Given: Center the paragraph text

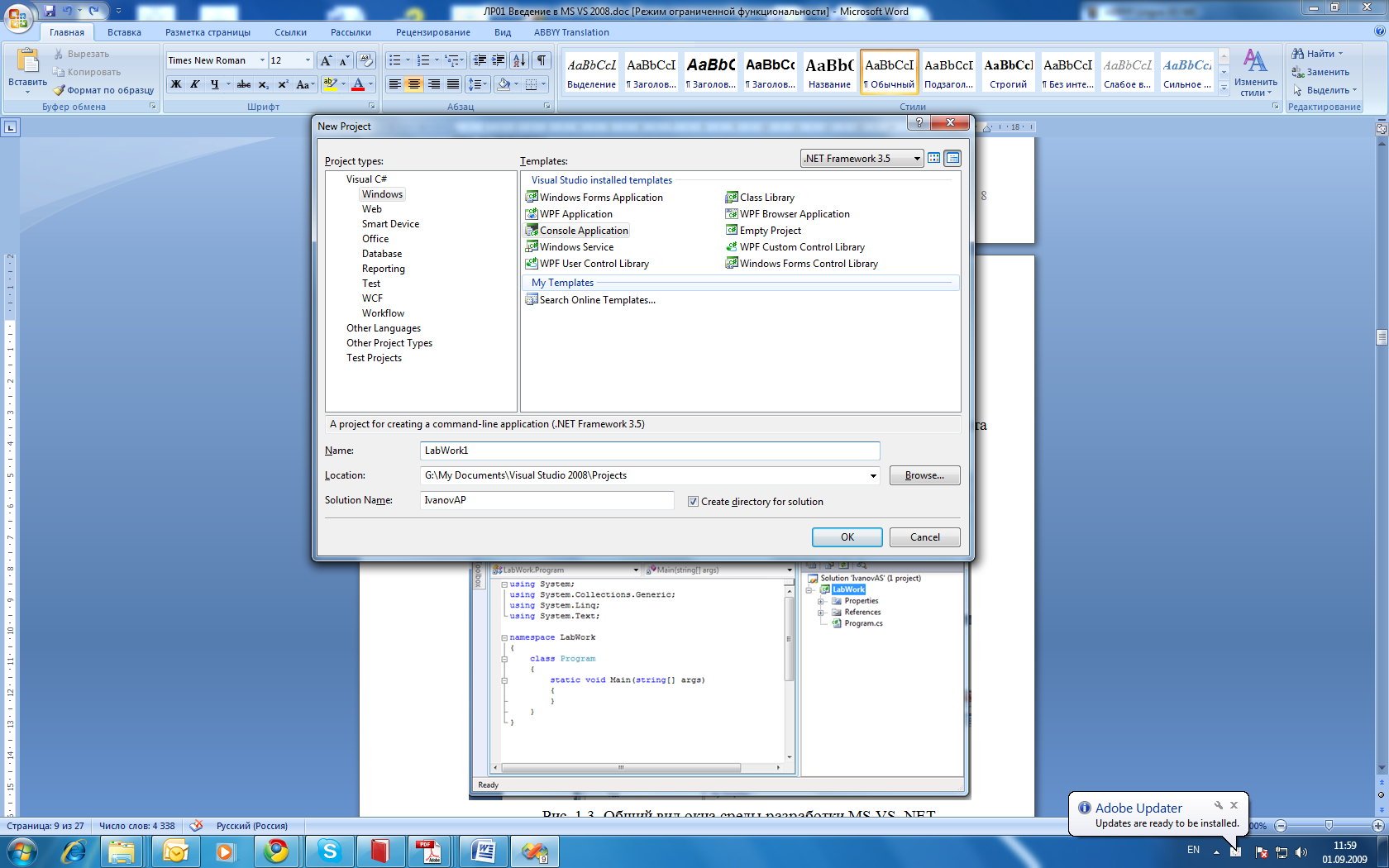Looking at the screenshot, I should coord(414,84).
